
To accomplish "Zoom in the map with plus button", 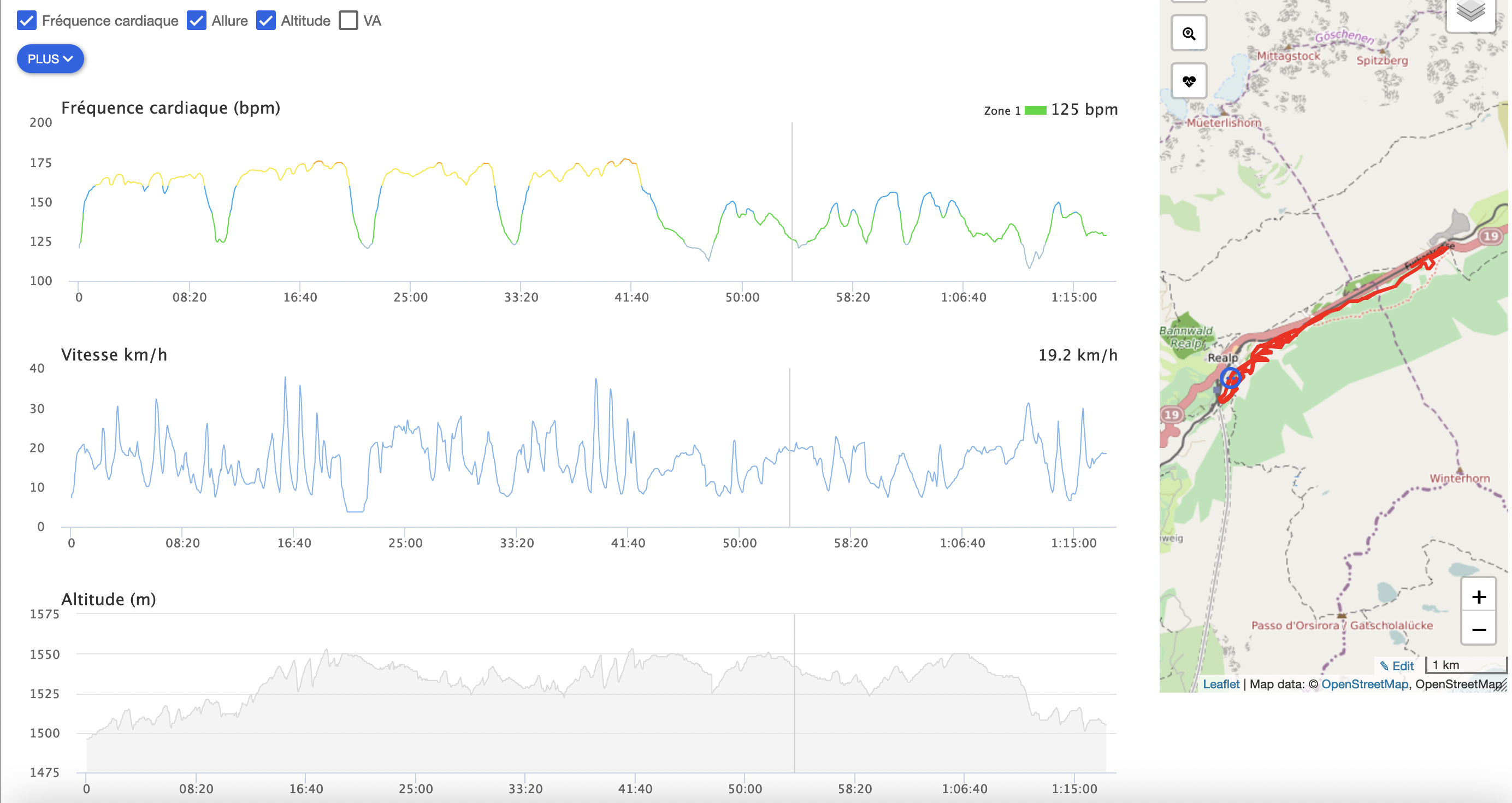I will tap(1478, 597).
